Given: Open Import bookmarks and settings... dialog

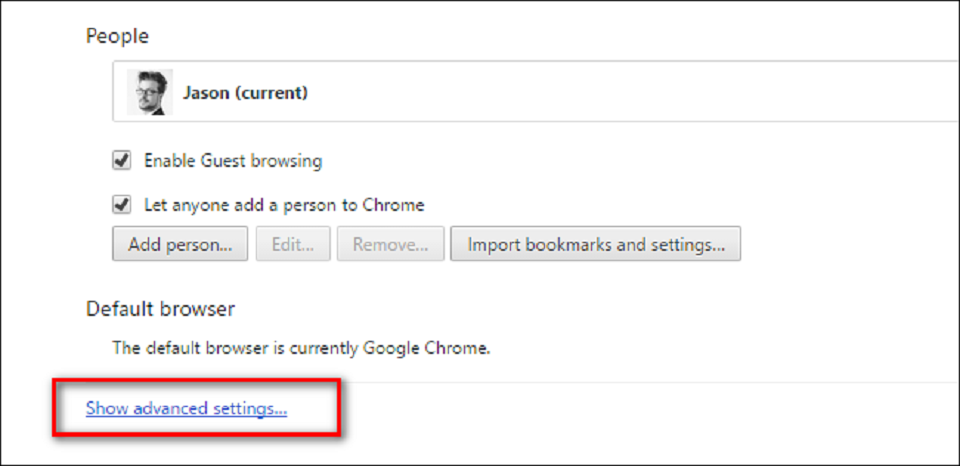Looking at the screenshot, I should tap(595, 244).
